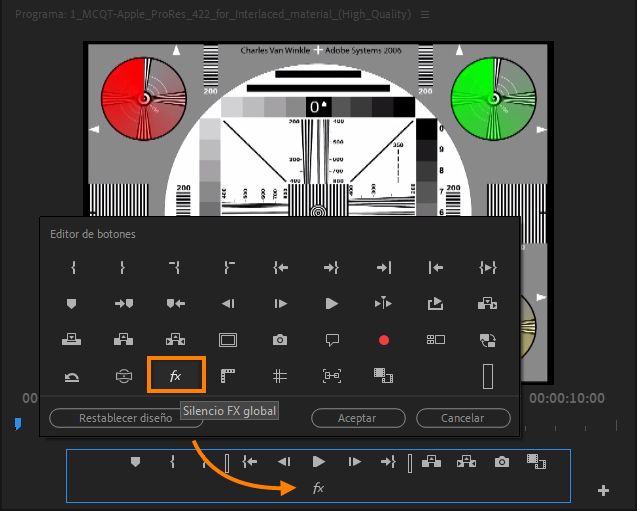The image size is (637, 511).
Task: Click Snap in Program Monitor icon
Action: pyautogui.click(x=332, y=376)
